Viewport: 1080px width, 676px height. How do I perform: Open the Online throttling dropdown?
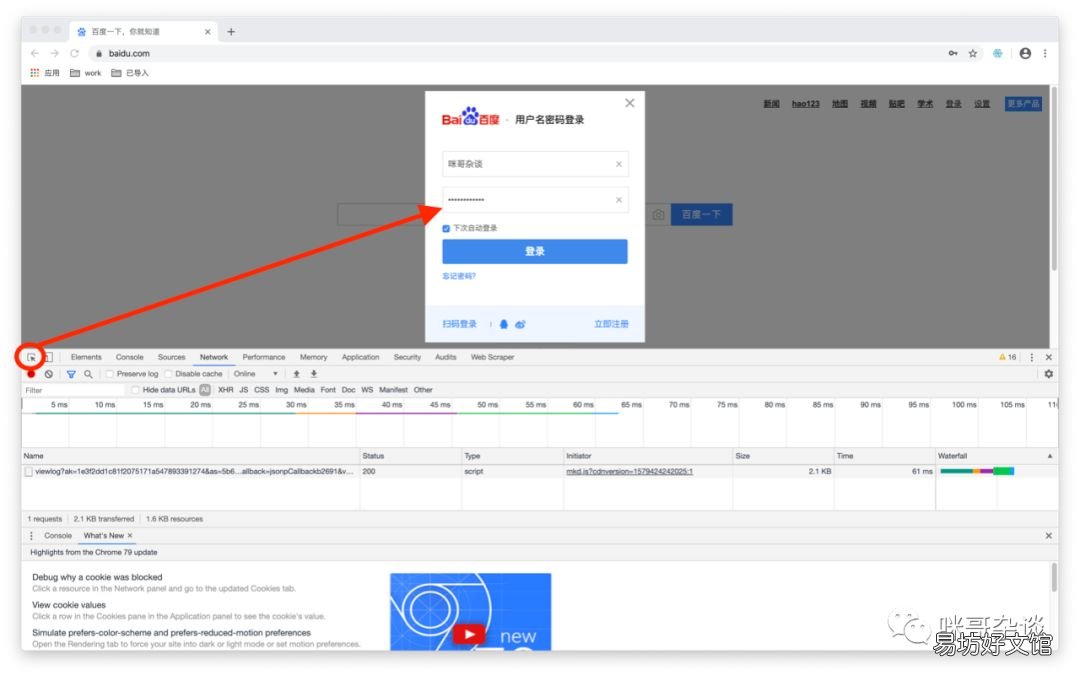tap(256, 374)
